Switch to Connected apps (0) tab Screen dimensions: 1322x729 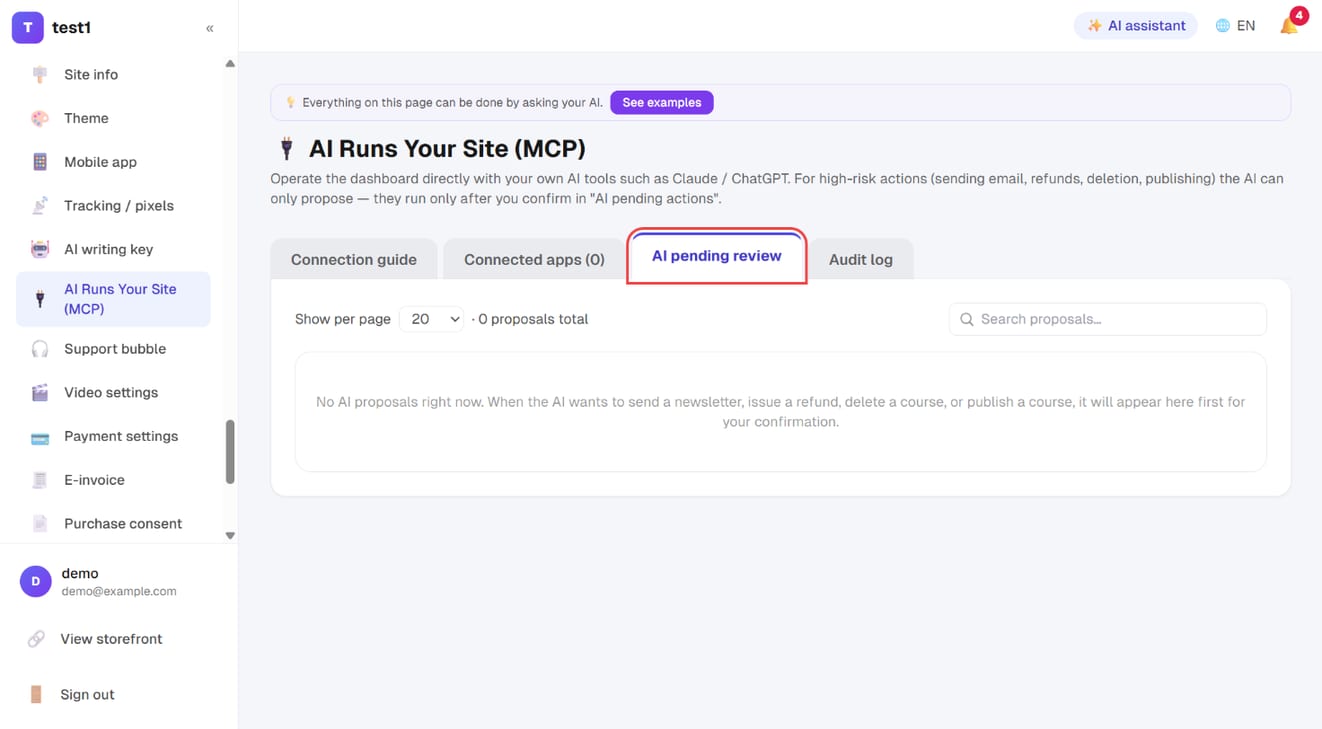[534, 259]
